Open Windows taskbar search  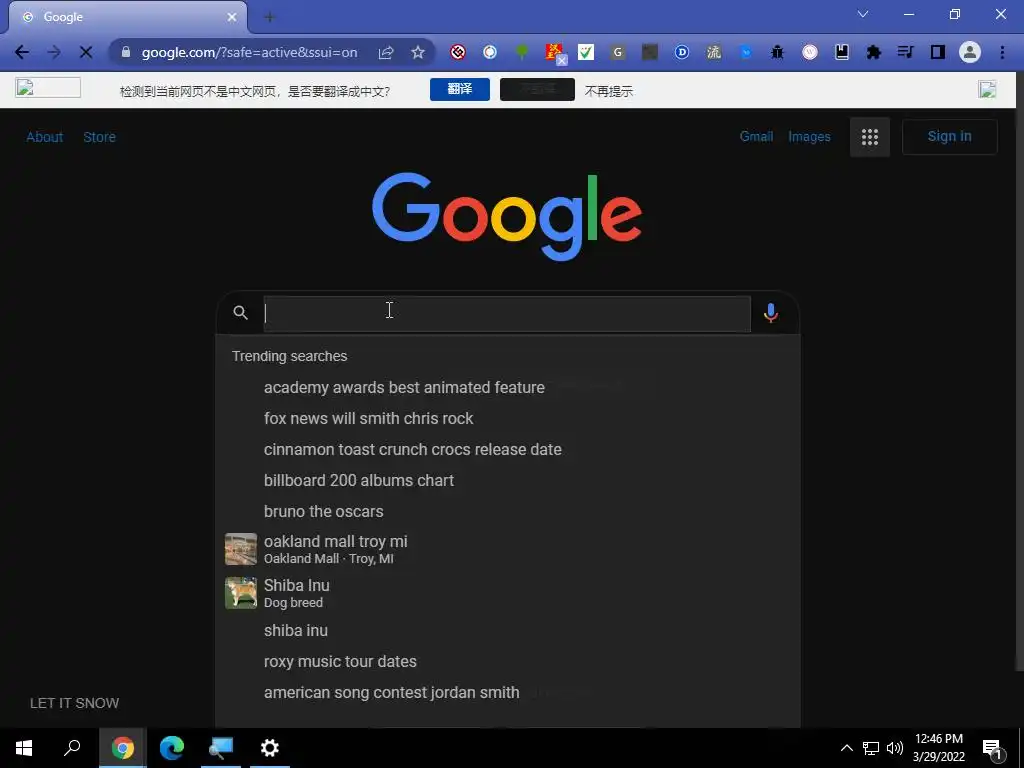[x=72, y=748]
